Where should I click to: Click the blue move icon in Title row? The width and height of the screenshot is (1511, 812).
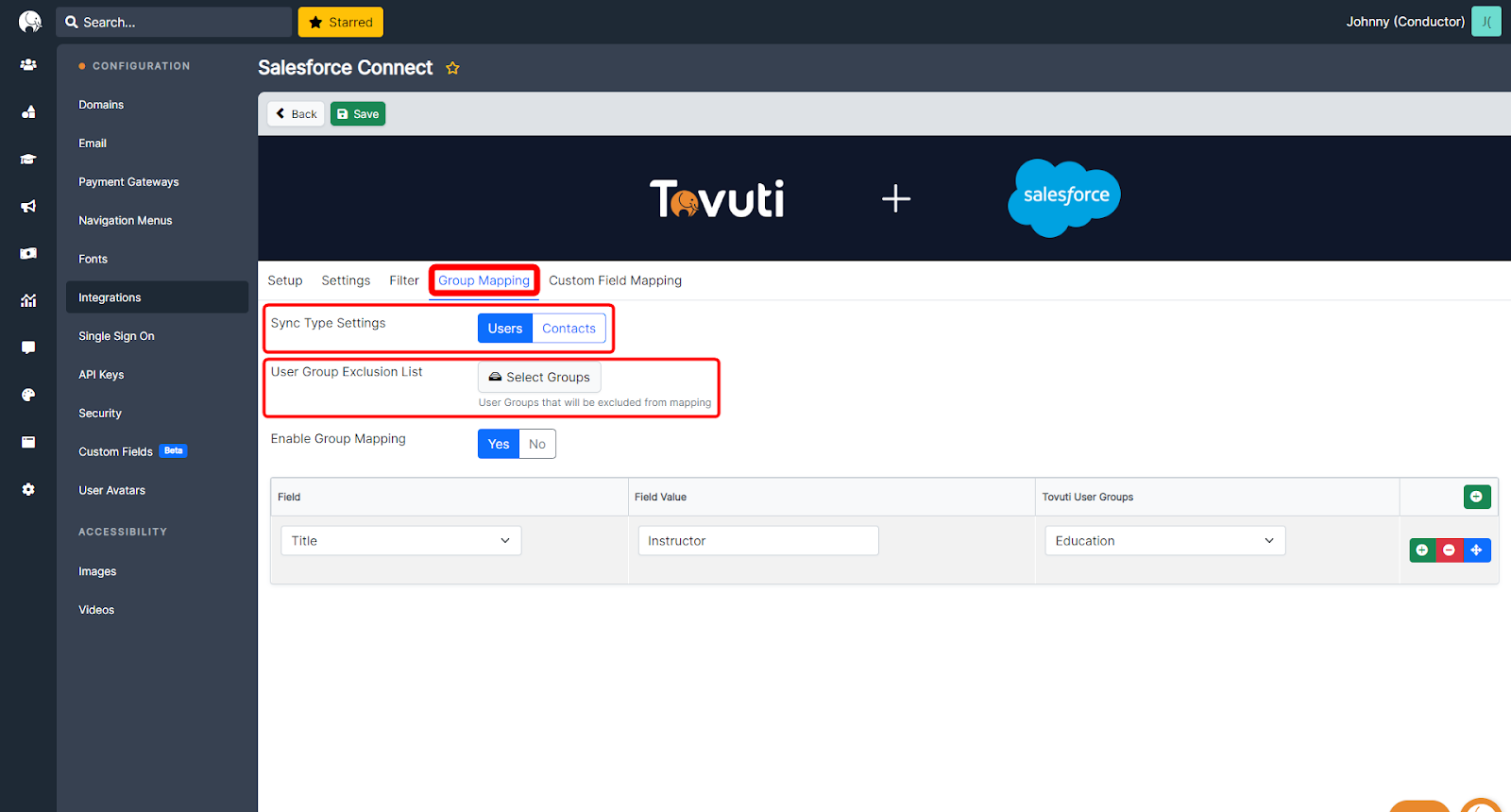(x=1476, y=550)
